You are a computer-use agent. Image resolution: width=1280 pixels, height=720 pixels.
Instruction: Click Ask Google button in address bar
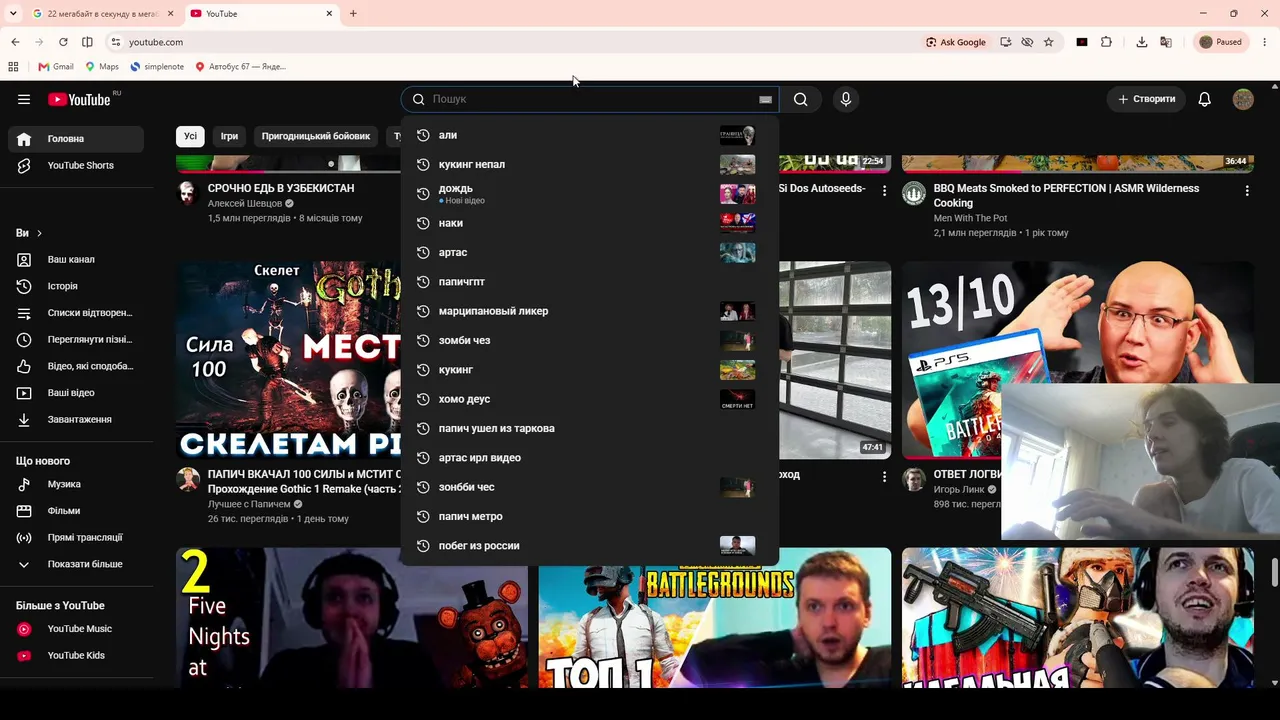pos(956,42)
